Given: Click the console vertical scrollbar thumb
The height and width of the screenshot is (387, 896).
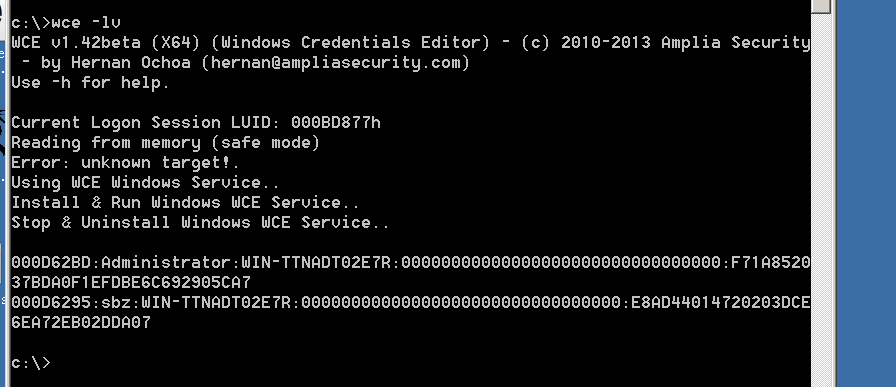Looking at the screenshot, I should 821,6.
